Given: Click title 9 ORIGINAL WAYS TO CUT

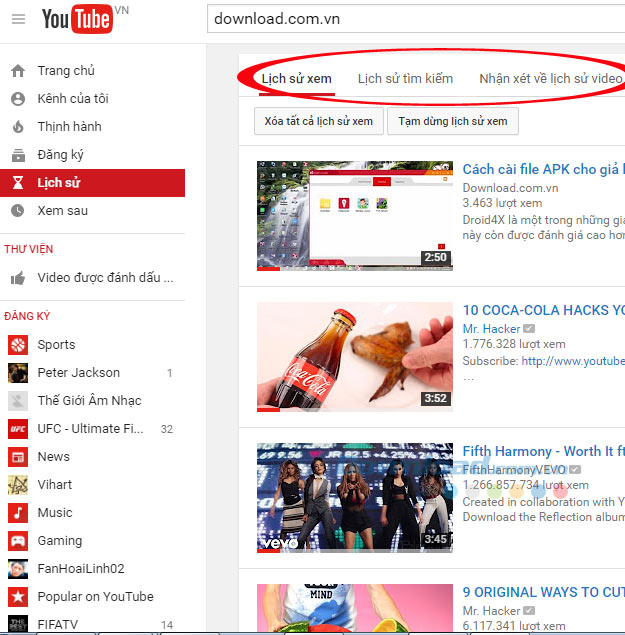Looking at the screenshot, I should [543, 592].
